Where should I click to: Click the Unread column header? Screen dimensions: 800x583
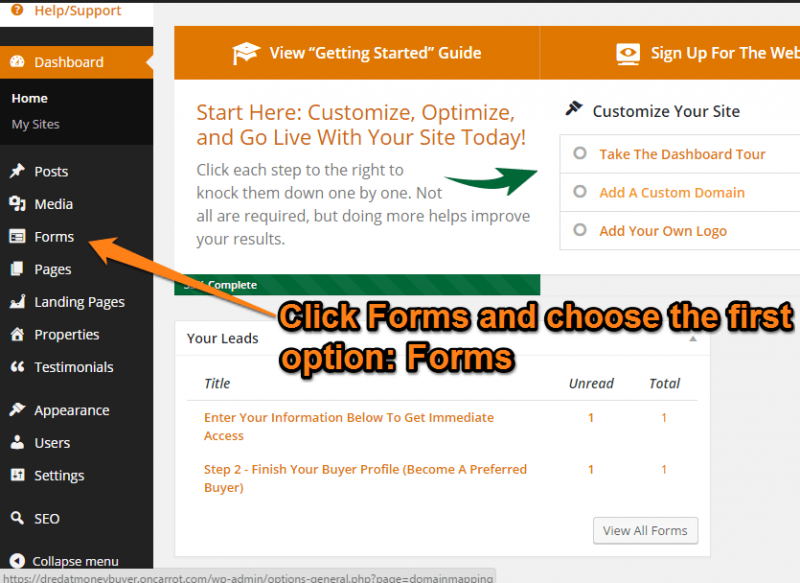(591, 384)
